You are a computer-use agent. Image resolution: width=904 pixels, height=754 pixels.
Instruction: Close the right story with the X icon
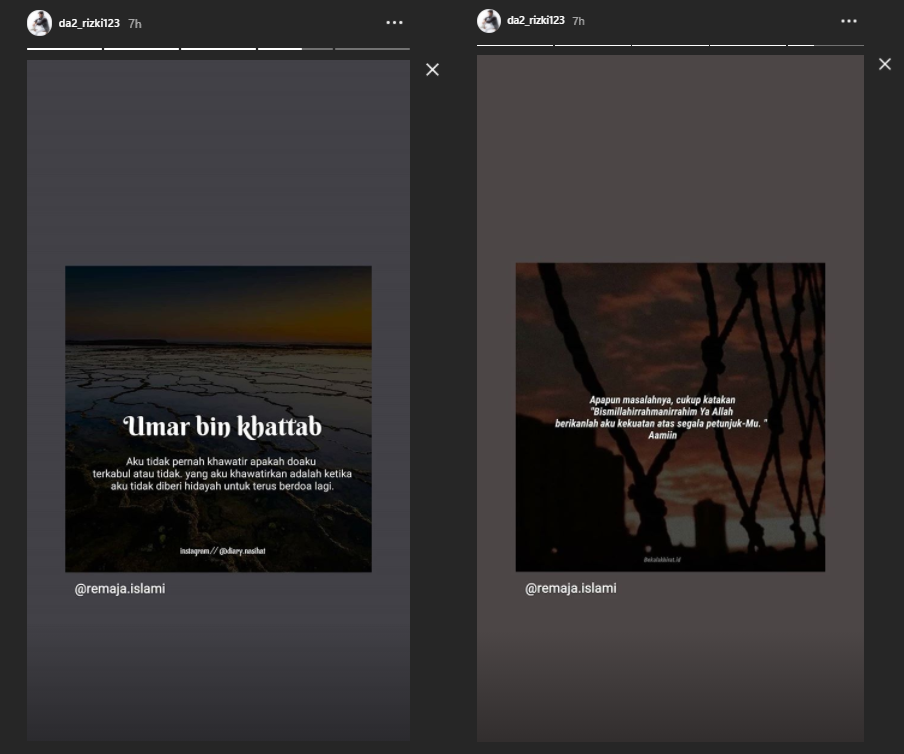coord(884,65)
